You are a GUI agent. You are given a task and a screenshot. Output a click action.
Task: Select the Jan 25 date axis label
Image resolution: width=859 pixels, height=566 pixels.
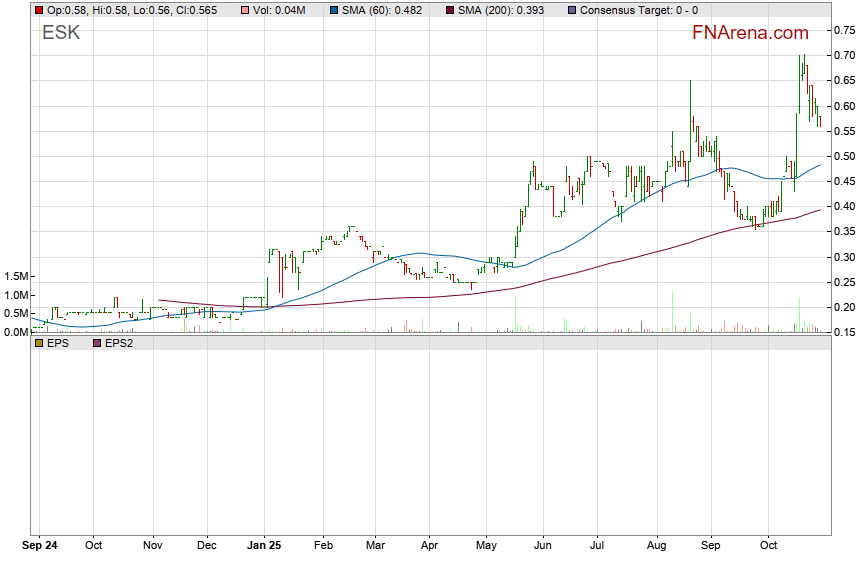pos(266,546)
